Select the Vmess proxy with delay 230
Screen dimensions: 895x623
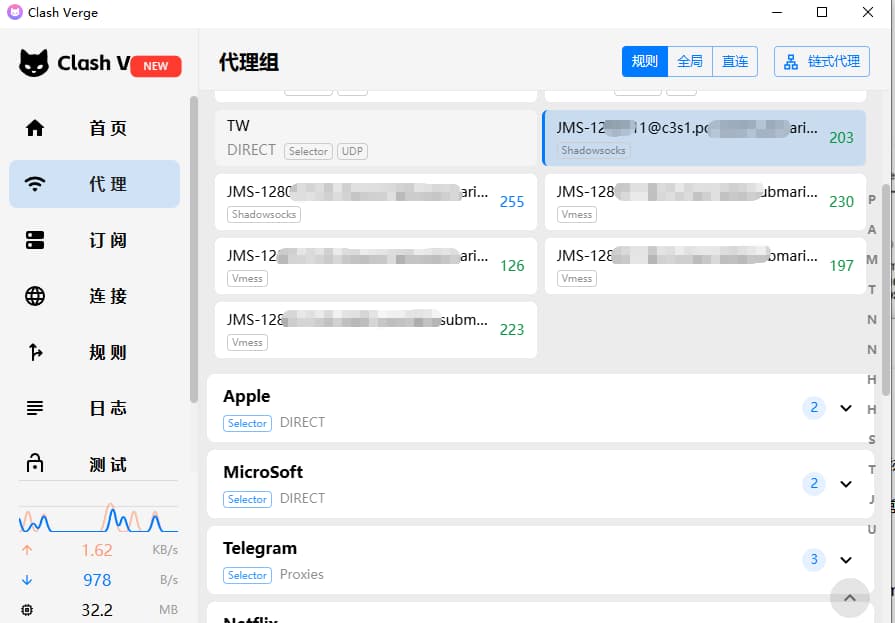[705, 202]
